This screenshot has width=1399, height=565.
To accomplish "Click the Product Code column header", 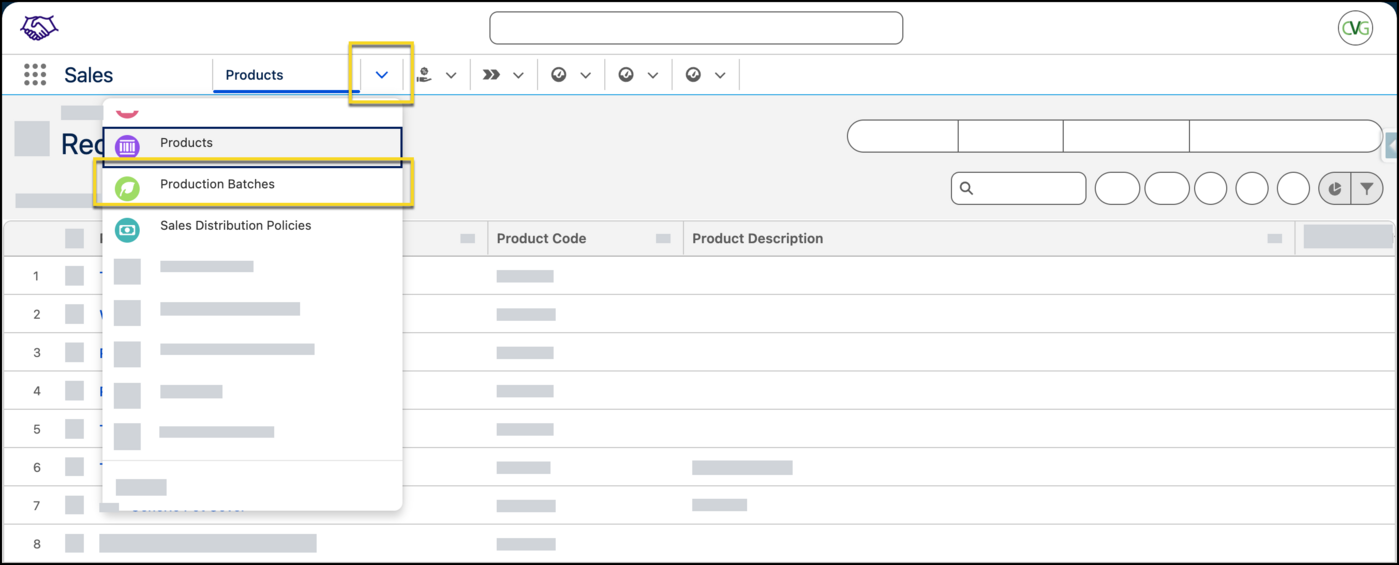I will click(x=585, y=238).
